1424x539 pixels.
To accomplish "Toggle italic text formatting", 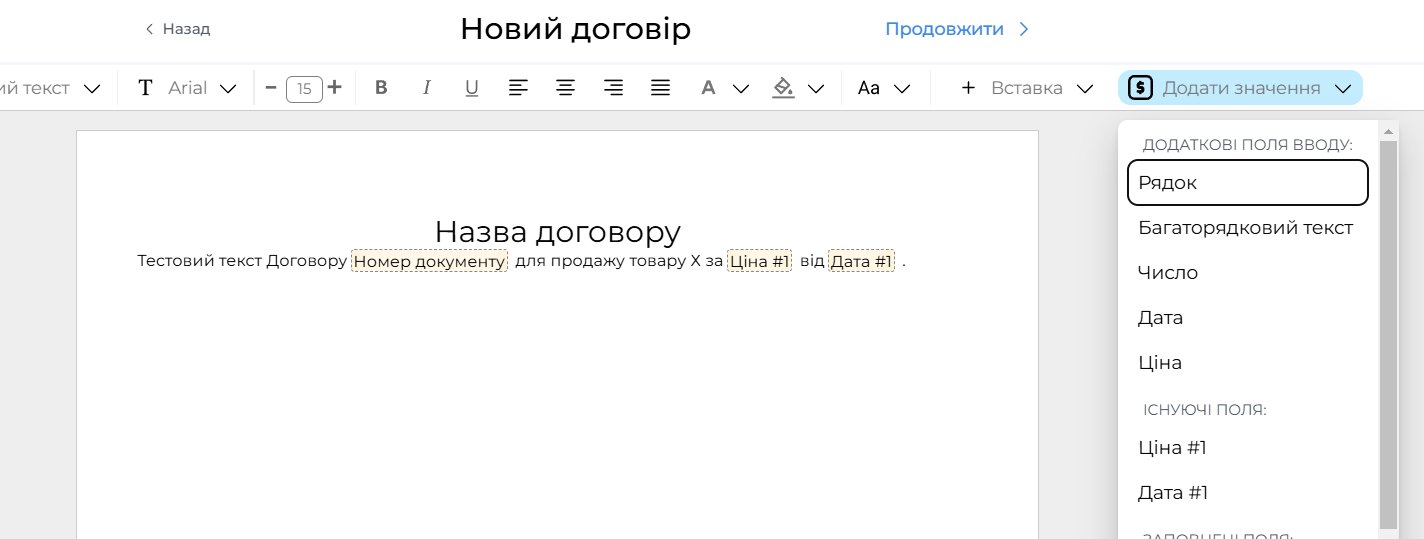I will [426, 88].
